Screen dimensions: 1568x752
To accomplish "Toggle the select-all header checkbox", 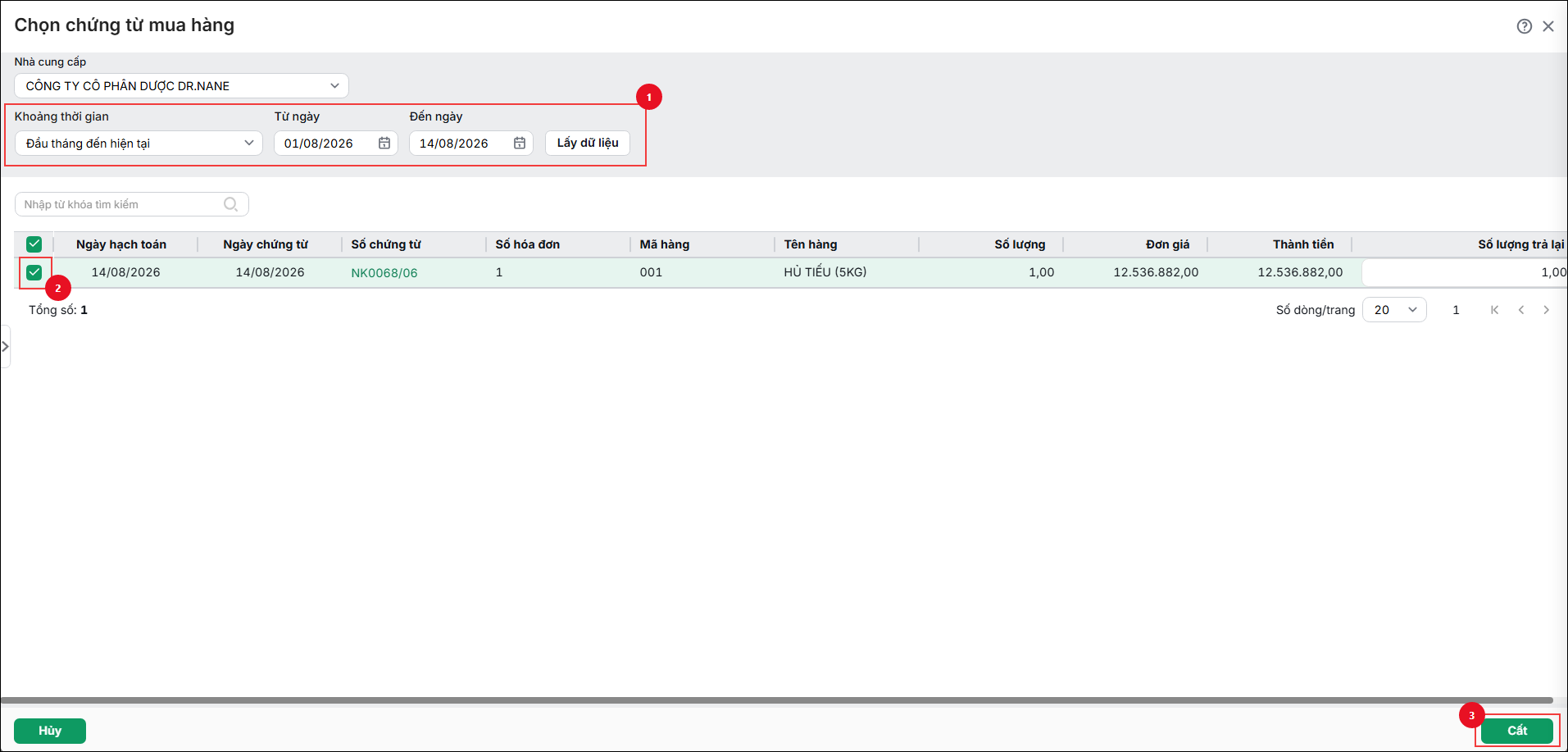I will (34, 244).
